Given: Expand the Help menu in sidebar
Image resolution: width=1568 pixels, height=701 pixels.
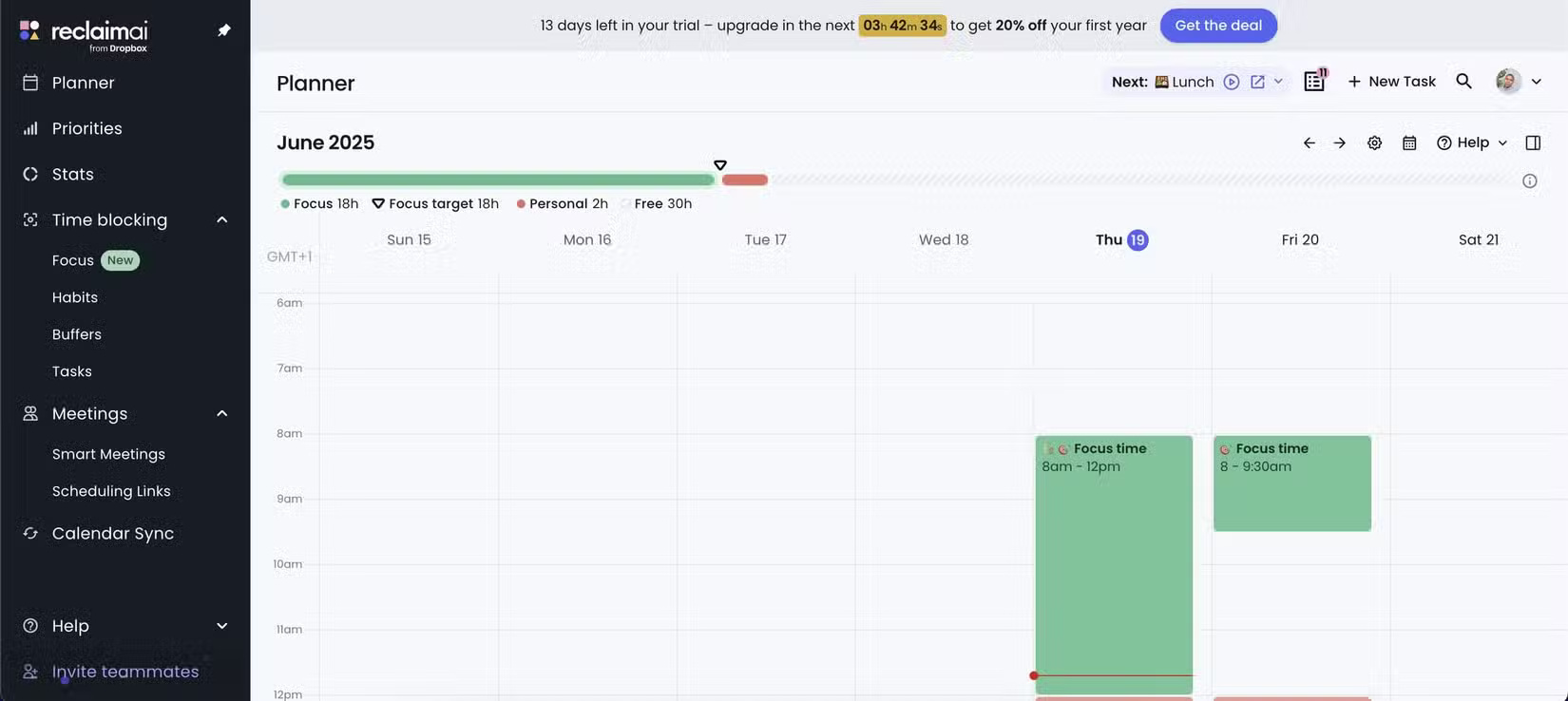Looking at the screenshot, I should pyautogui.click(x=222, y=626).
